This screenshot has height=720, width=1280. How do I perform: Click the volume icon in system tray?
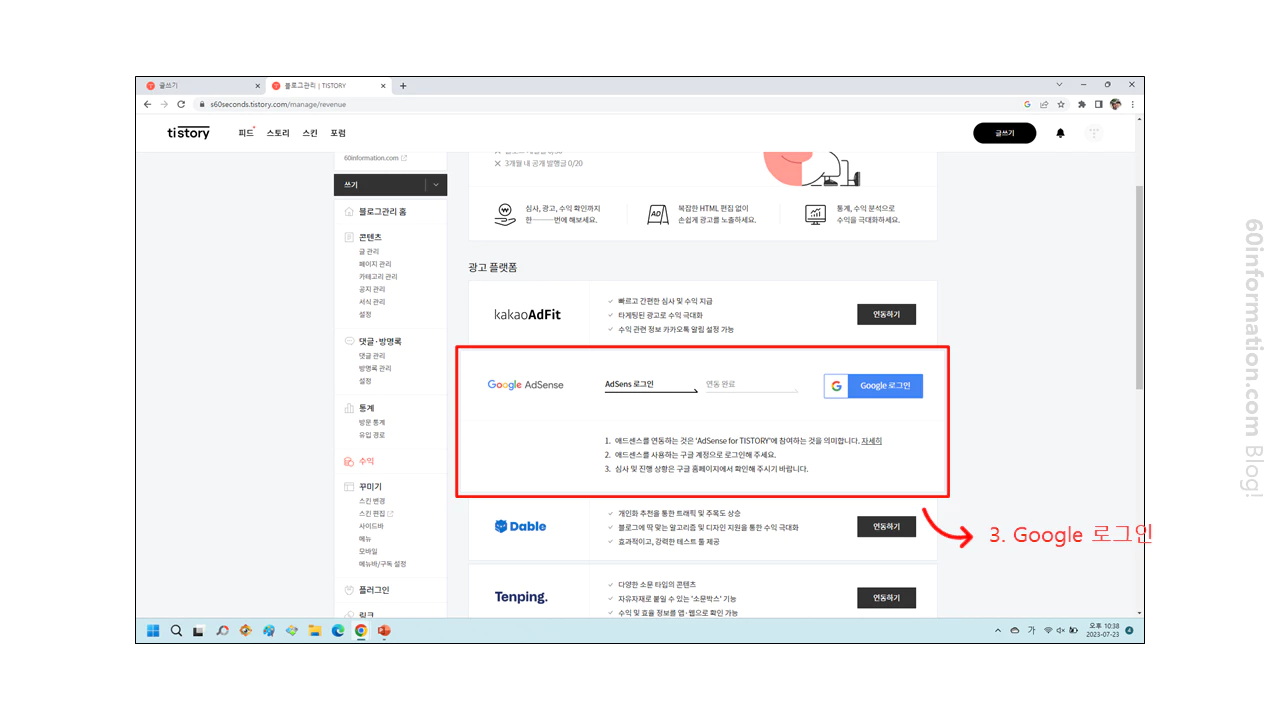1059,631
